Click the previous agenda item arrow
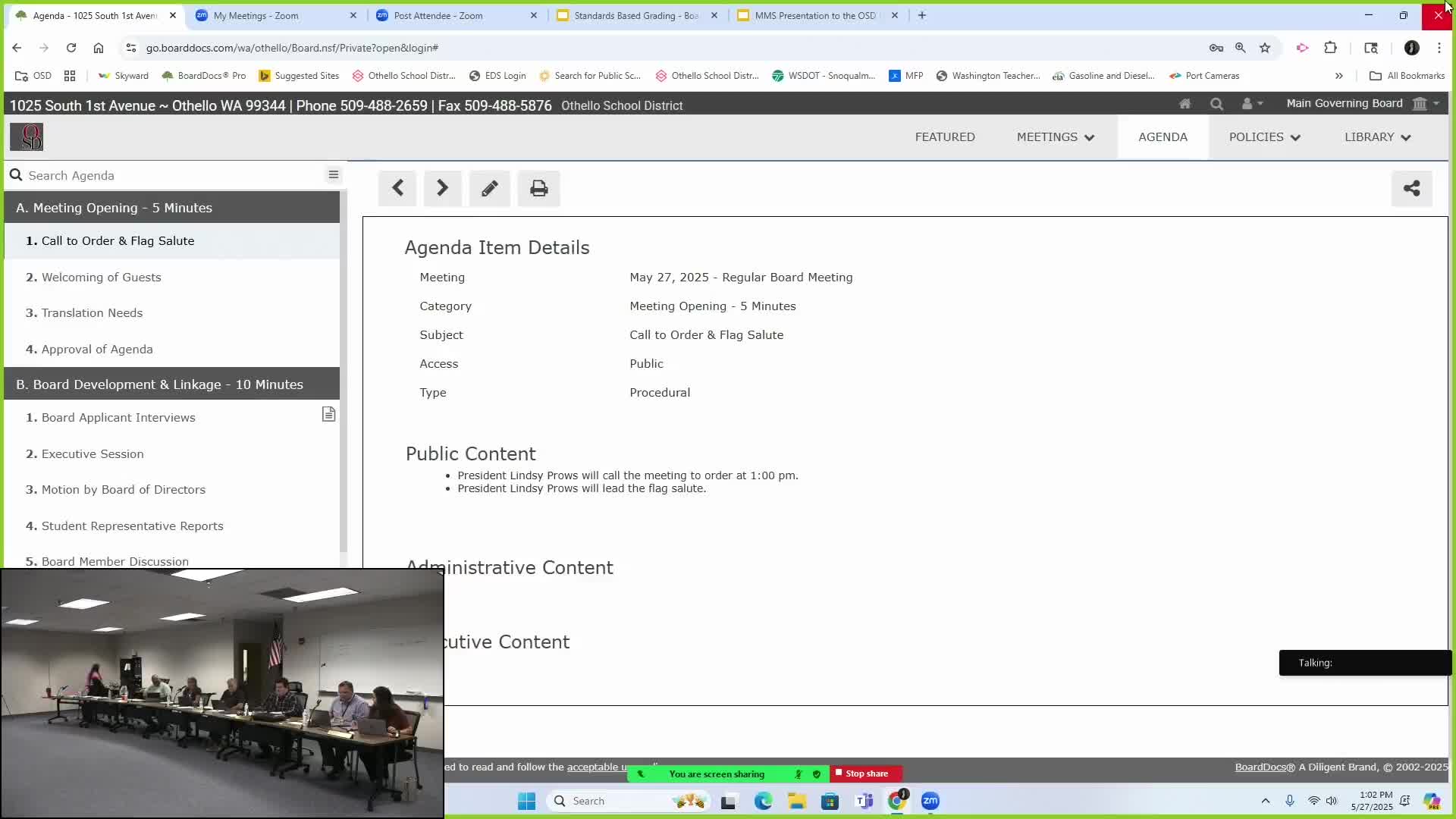The height and width of the screenshot is (819, 1456). click(397, 188)
